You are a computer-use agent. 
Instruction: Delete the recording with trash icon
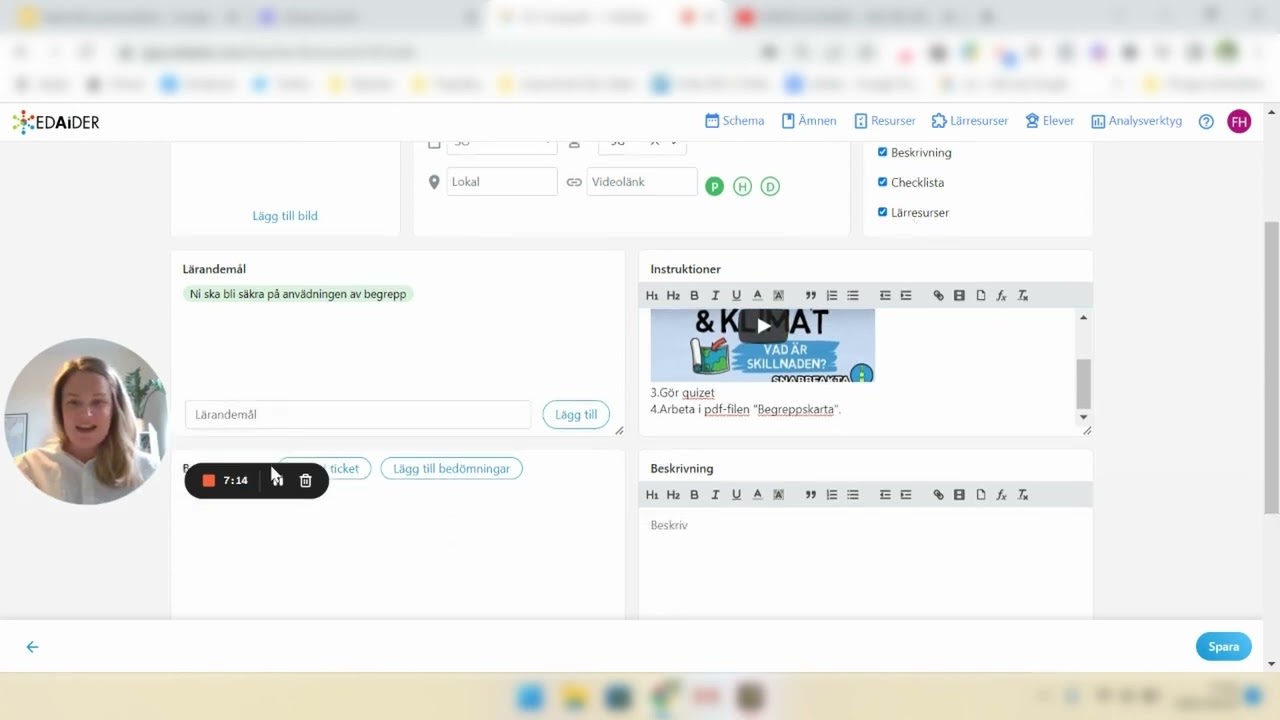pos(306,481)
